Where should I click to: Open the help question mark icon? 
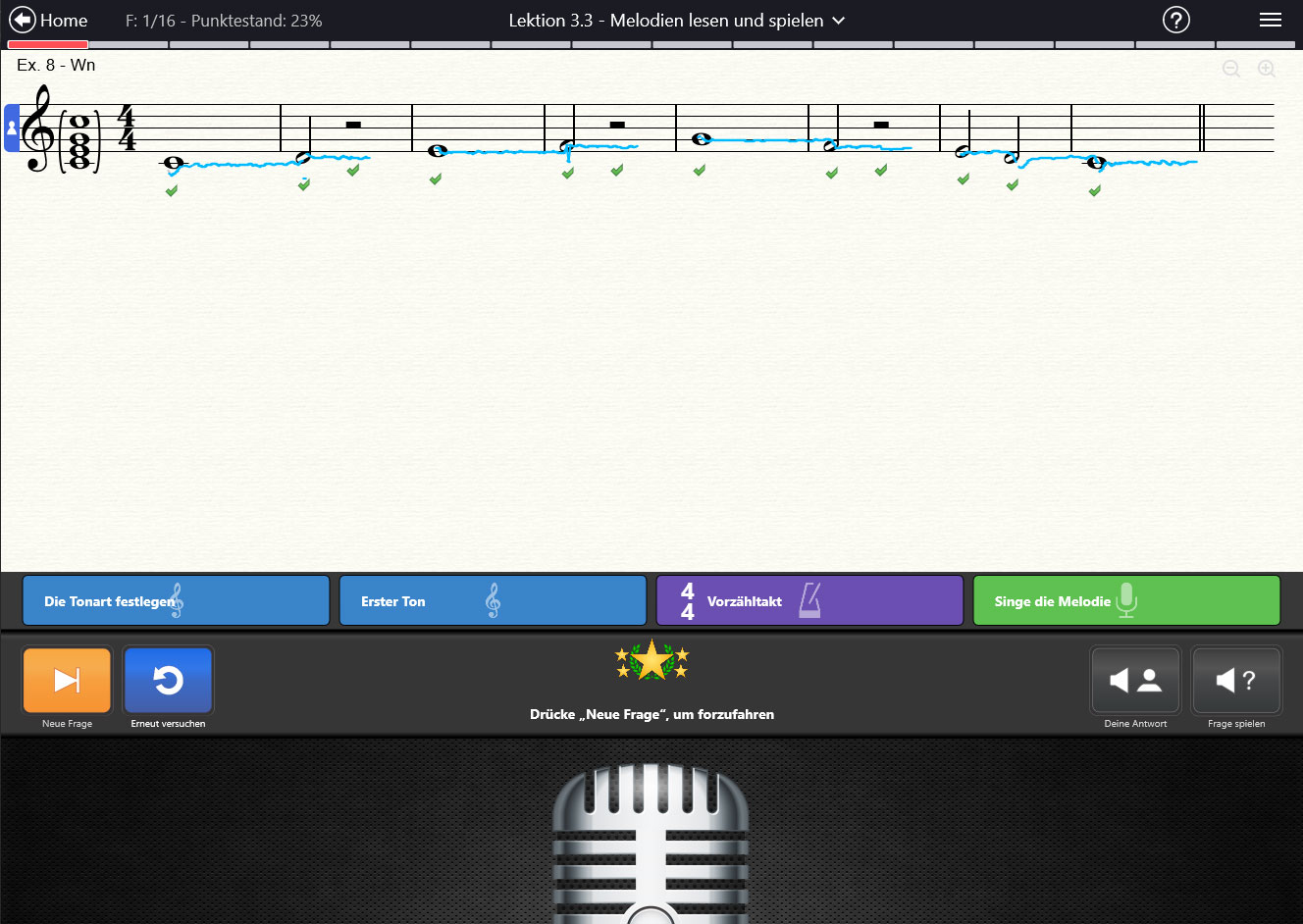1175,20
